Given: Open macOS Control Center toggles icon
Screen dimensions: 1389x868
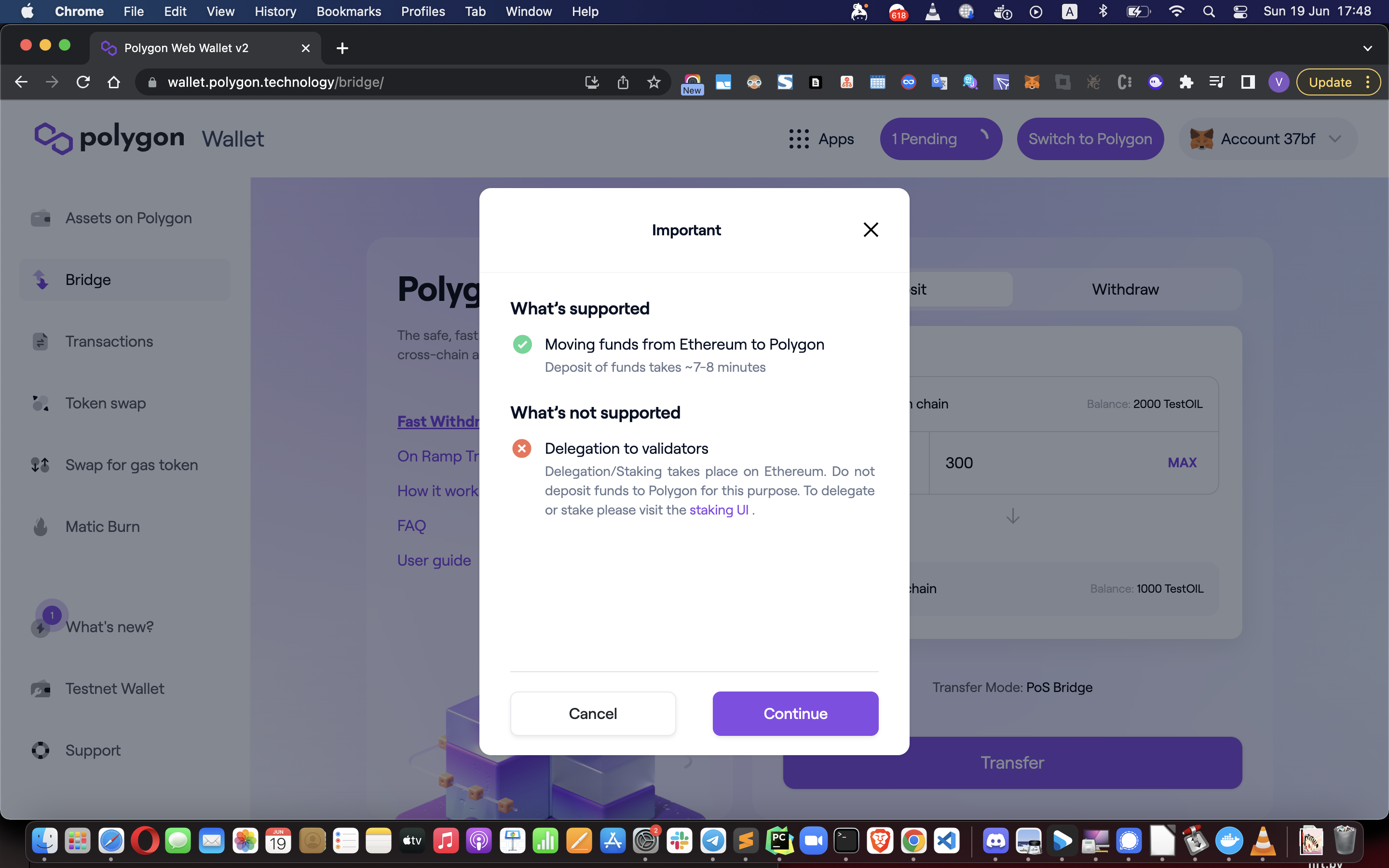Looking at the screenshot, I should tap(1239, 12).
